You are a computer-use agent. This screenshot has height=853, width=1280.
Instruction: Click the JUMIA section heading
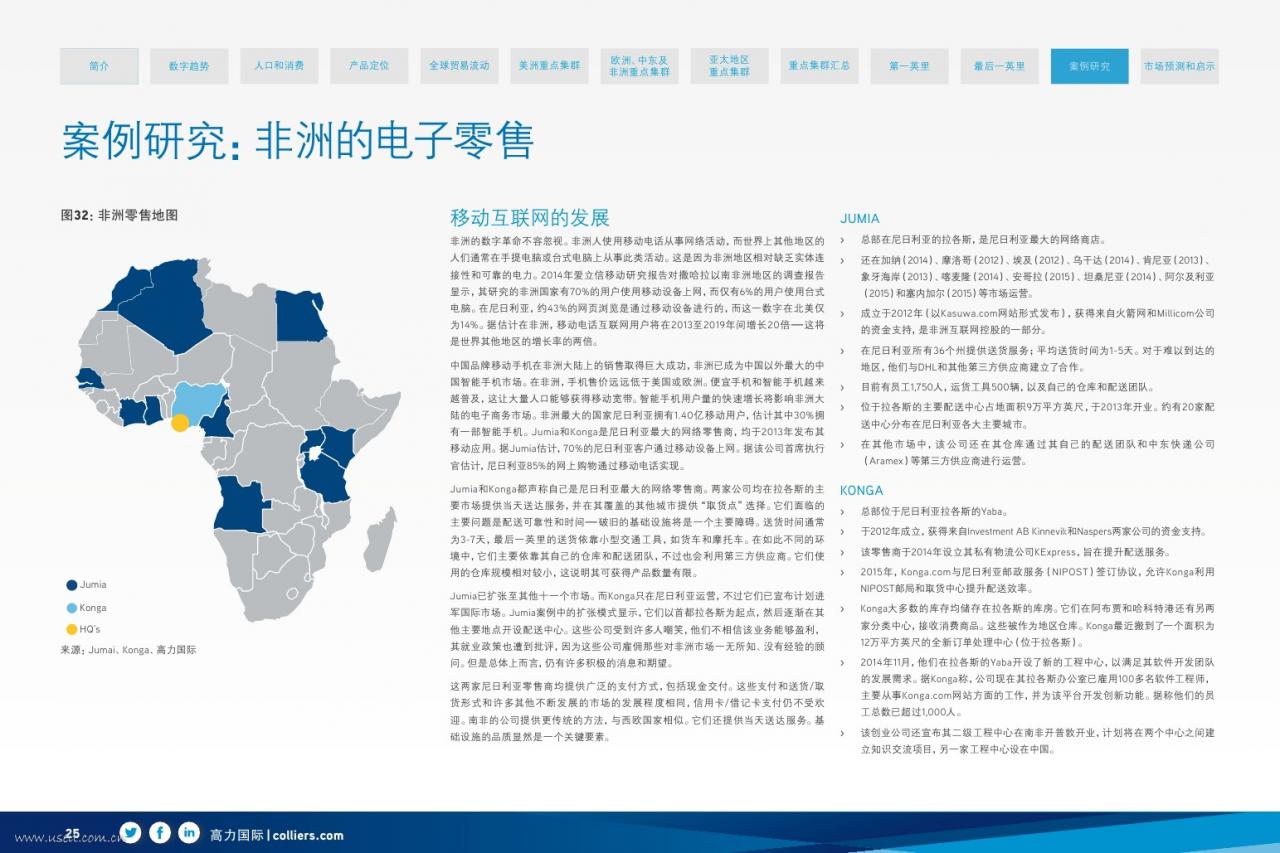[x=860, y=219]
